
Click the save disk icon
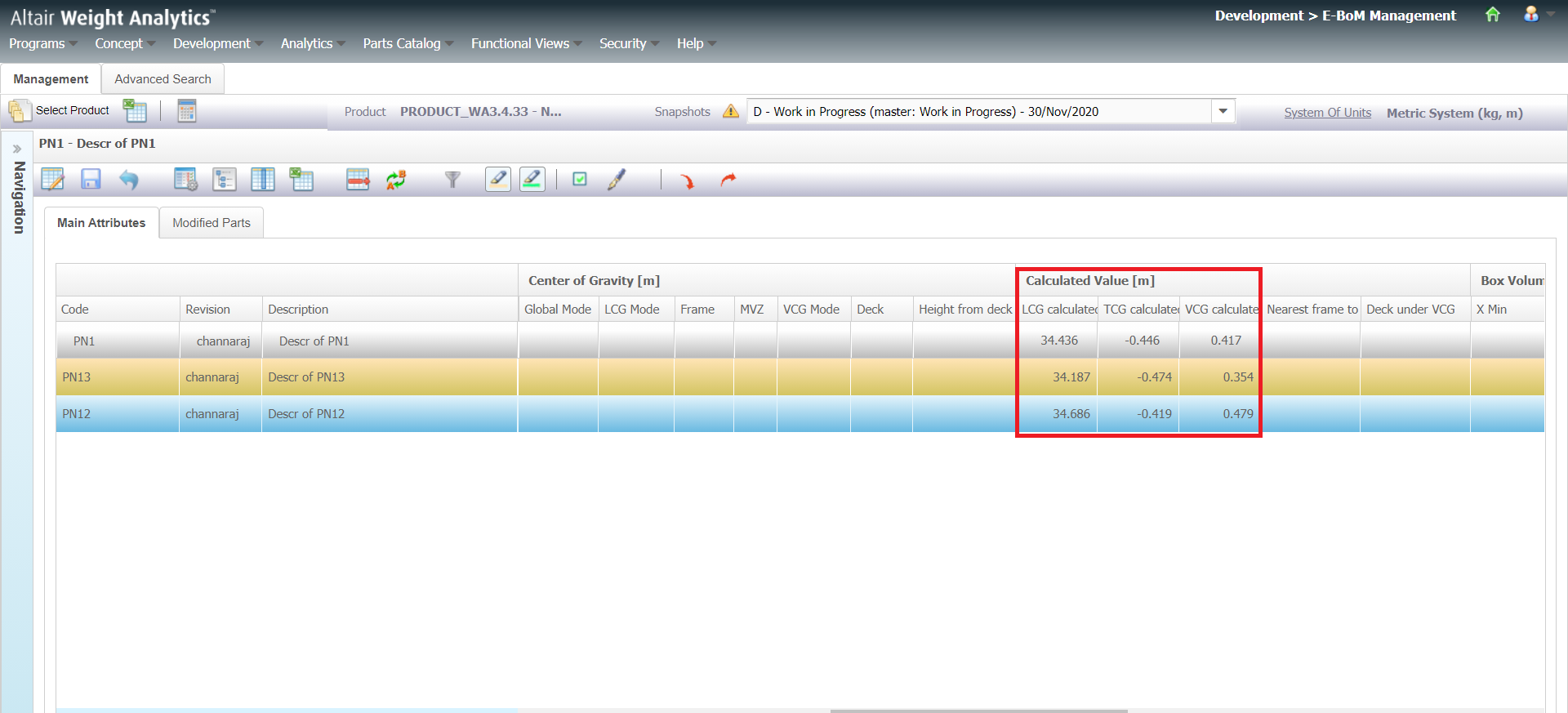91,180
